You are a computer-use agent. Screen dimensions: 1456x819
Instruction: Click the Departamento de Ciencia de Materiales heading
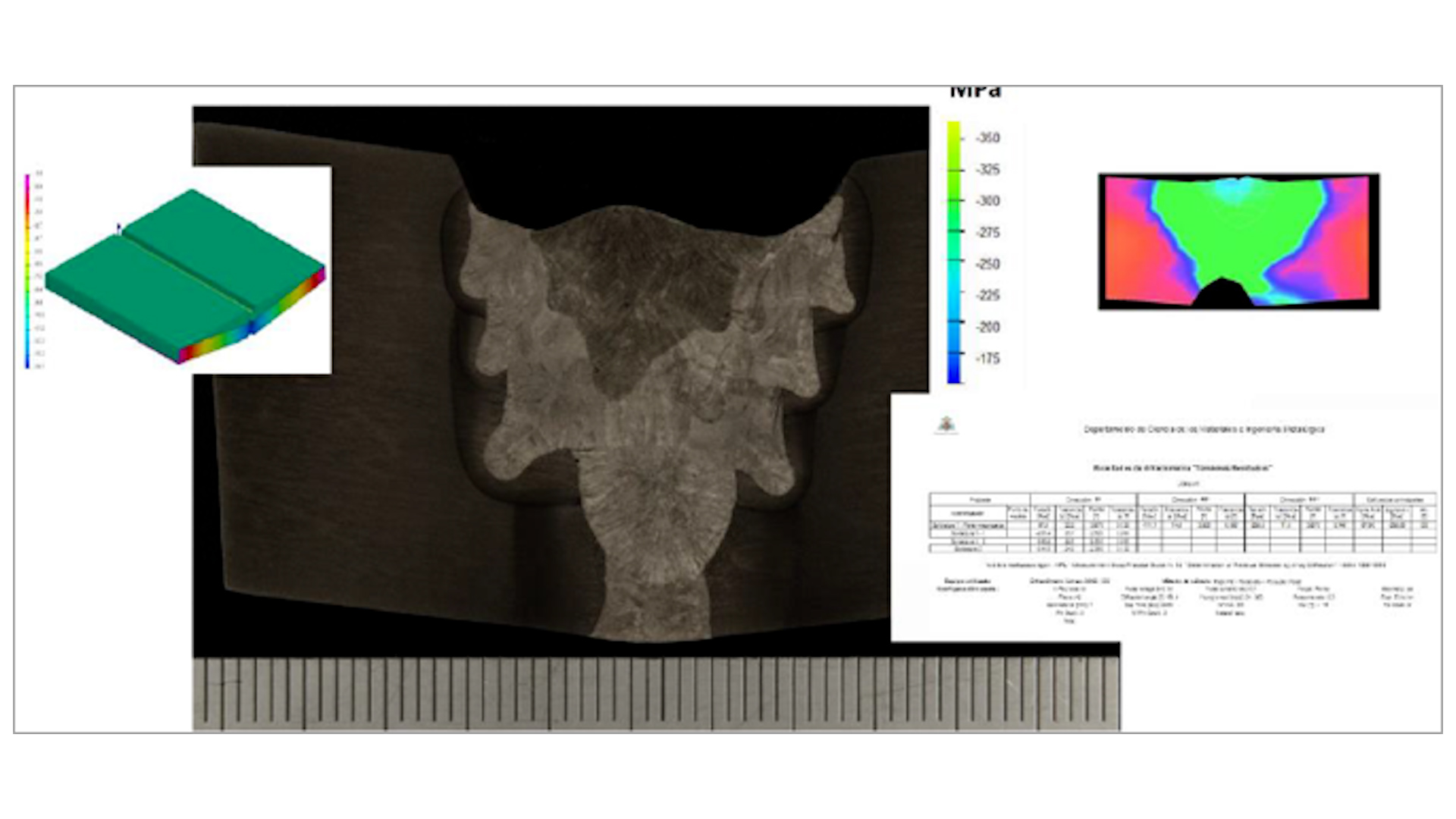tap(1203, 429)
